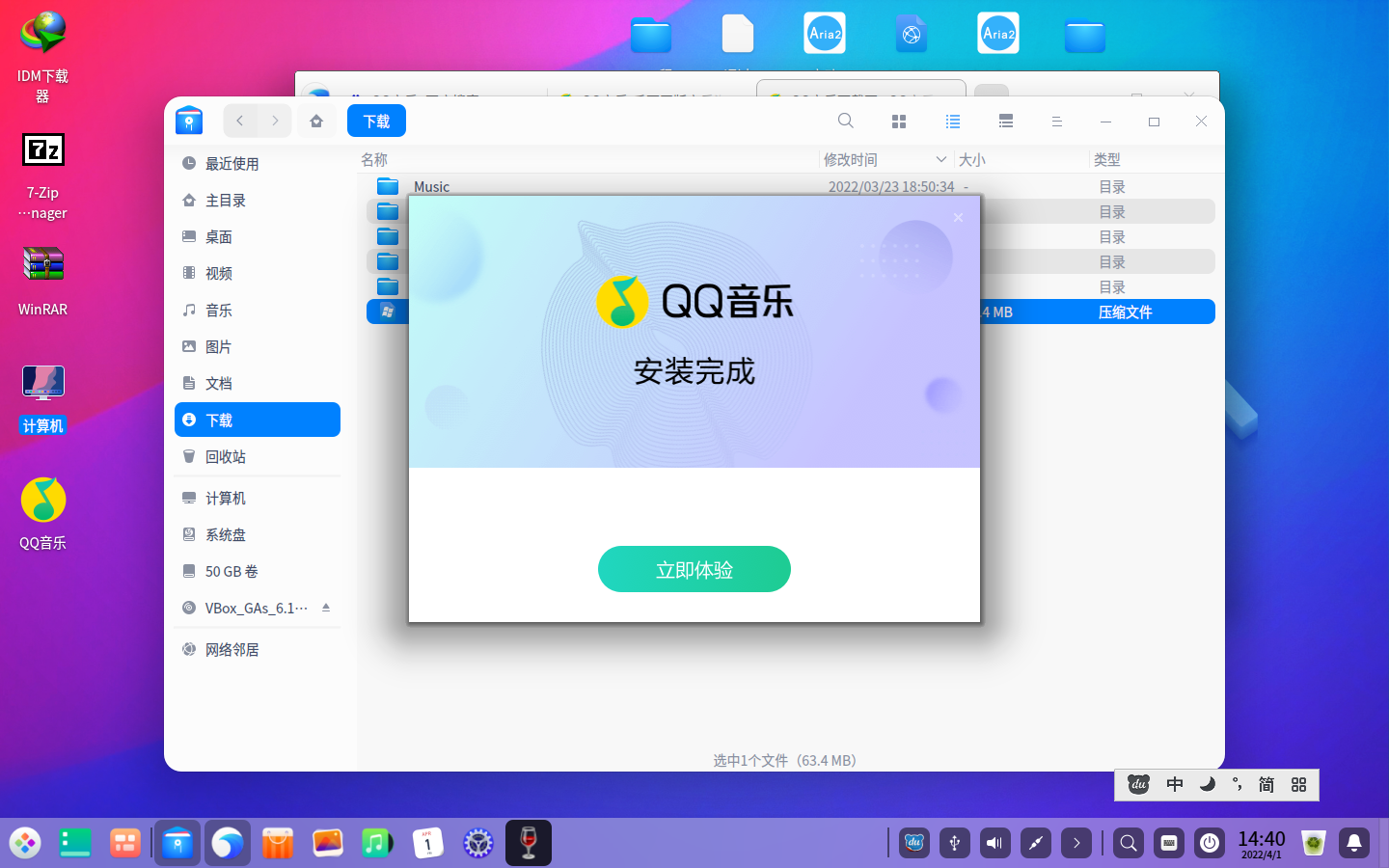Open the file manager main menu

coord(1057,121)
